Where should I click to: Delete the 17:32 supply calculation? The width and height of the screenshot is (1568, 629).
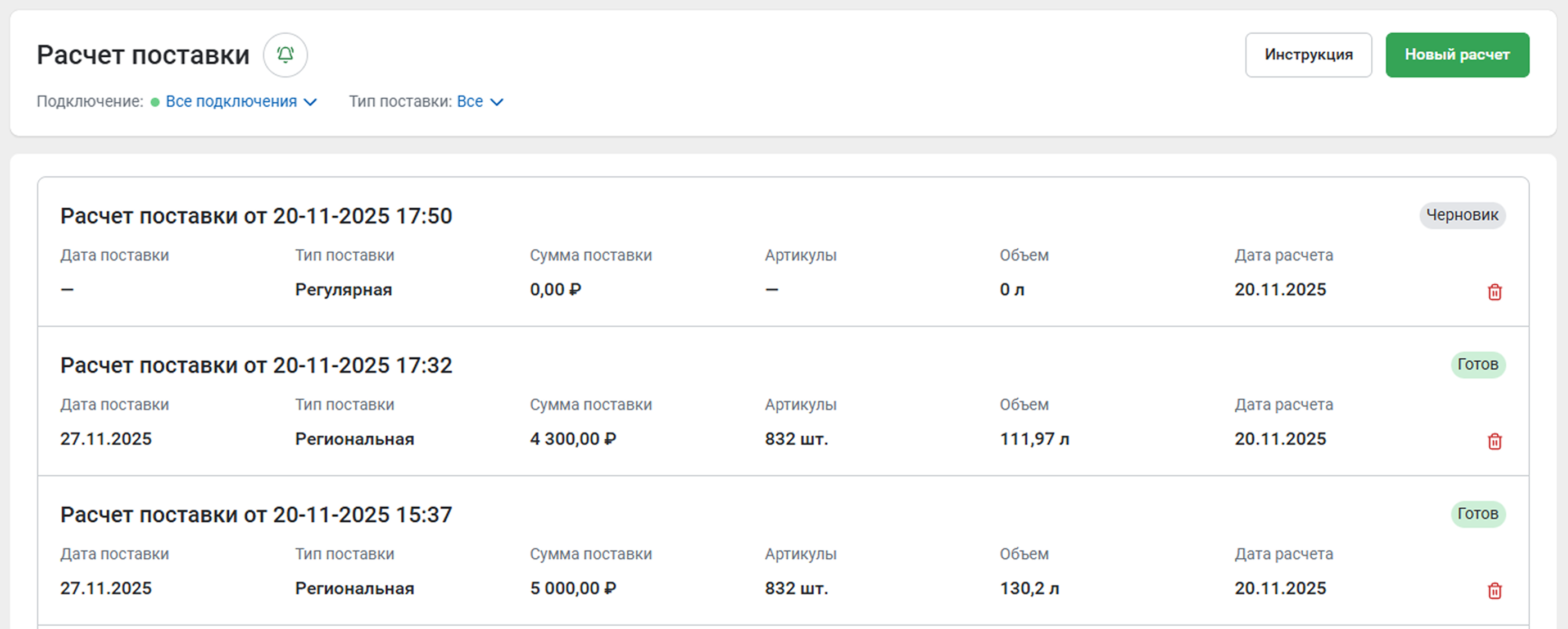(x=1494, y=441)
